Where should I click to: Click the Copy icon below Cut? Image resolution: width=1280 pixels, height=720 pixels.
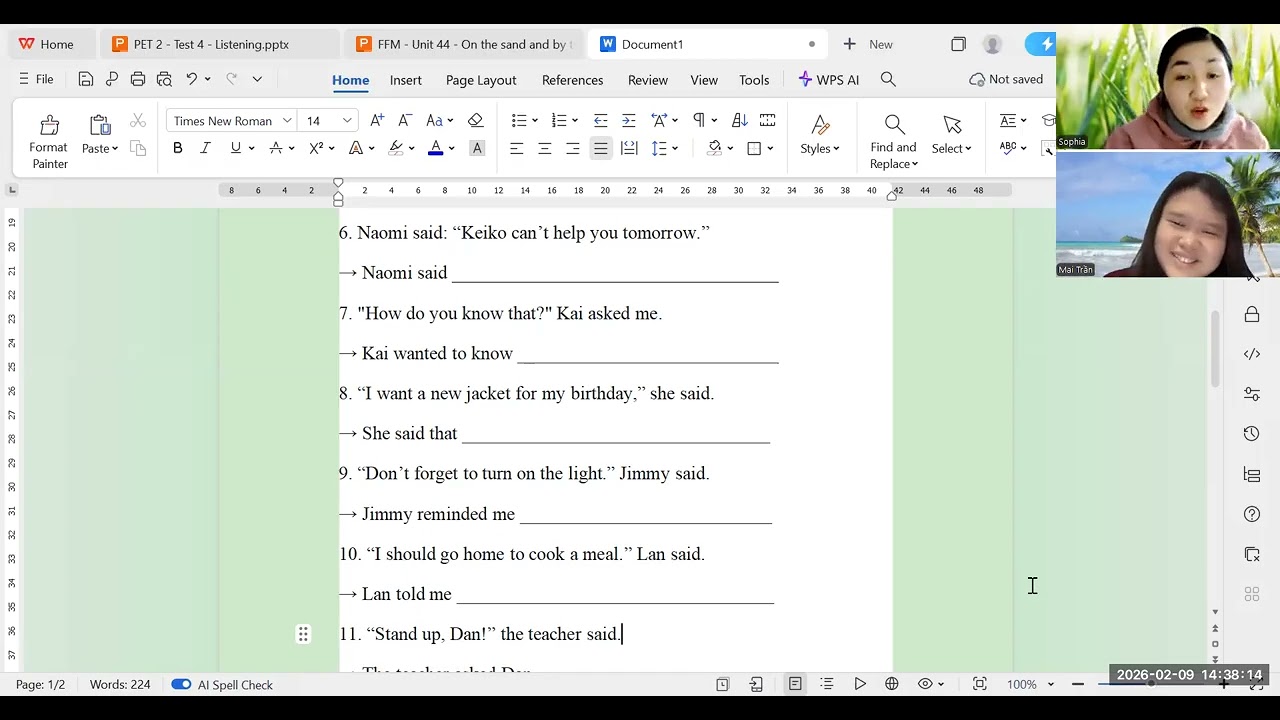coord(138,148)
